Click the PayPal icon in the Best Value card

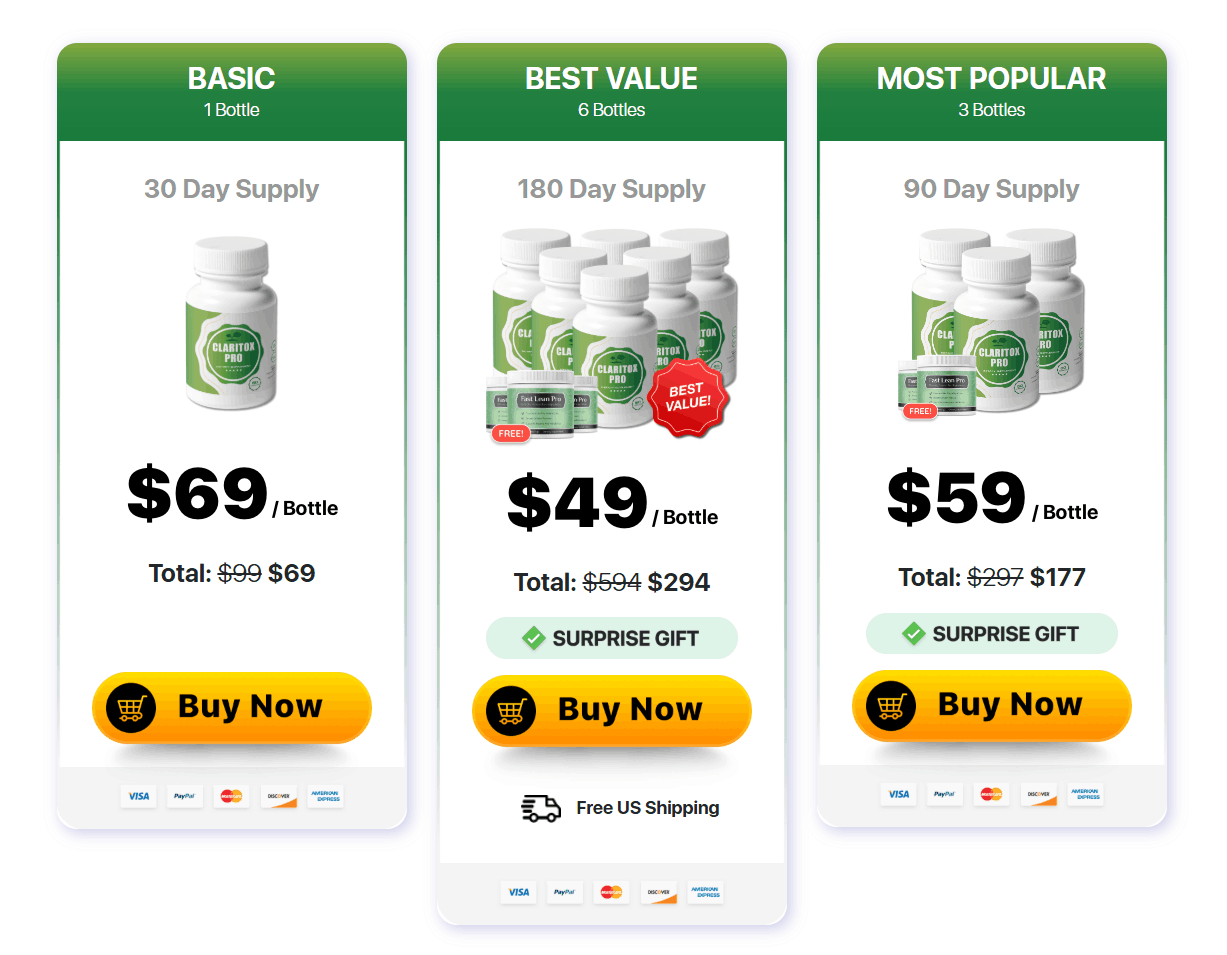click(564, 892)
